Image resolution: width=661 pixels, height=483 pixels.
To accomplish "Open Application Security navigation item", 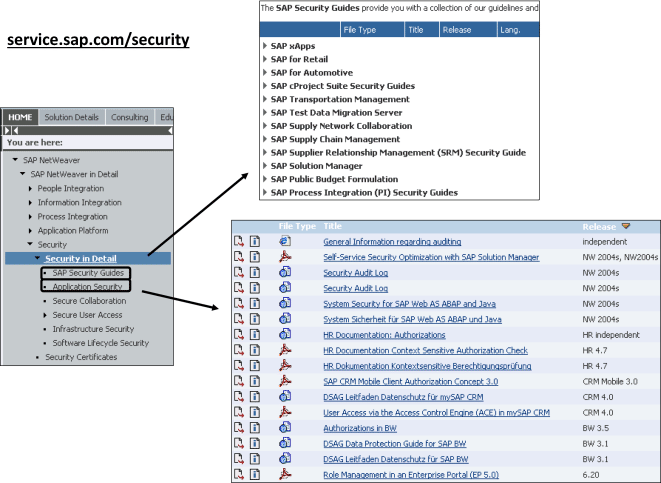I will click(x=87, y=287).
